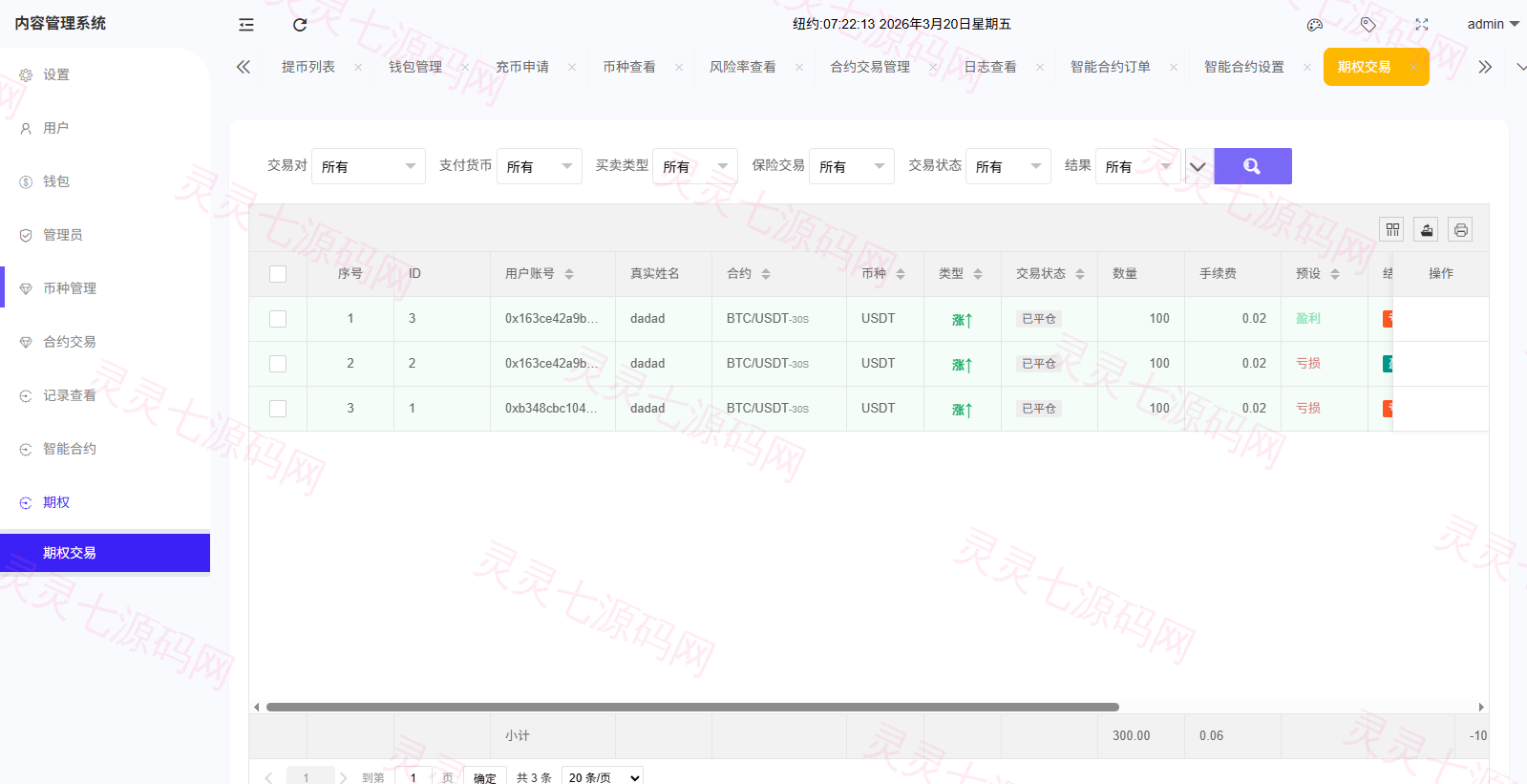Open the 买卖类型 dropdown
Screen dimensions: 1527x784
pyautogui.click(x=695, y=166)
